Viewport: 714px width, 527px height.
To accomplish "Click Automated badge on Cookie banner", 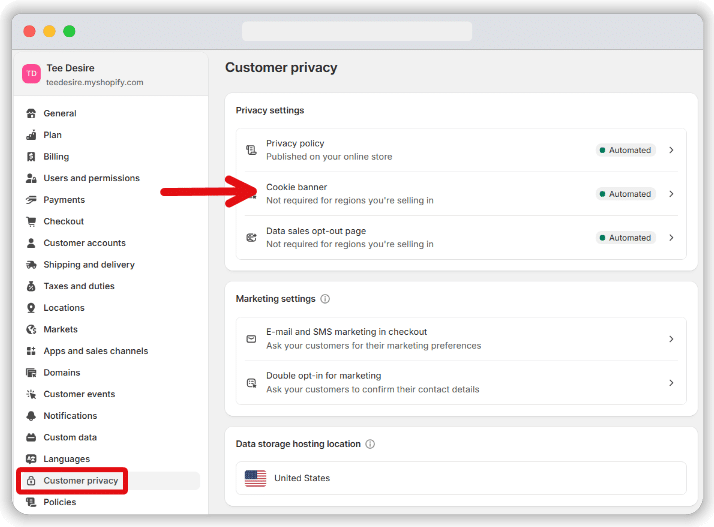I will 626,194.
